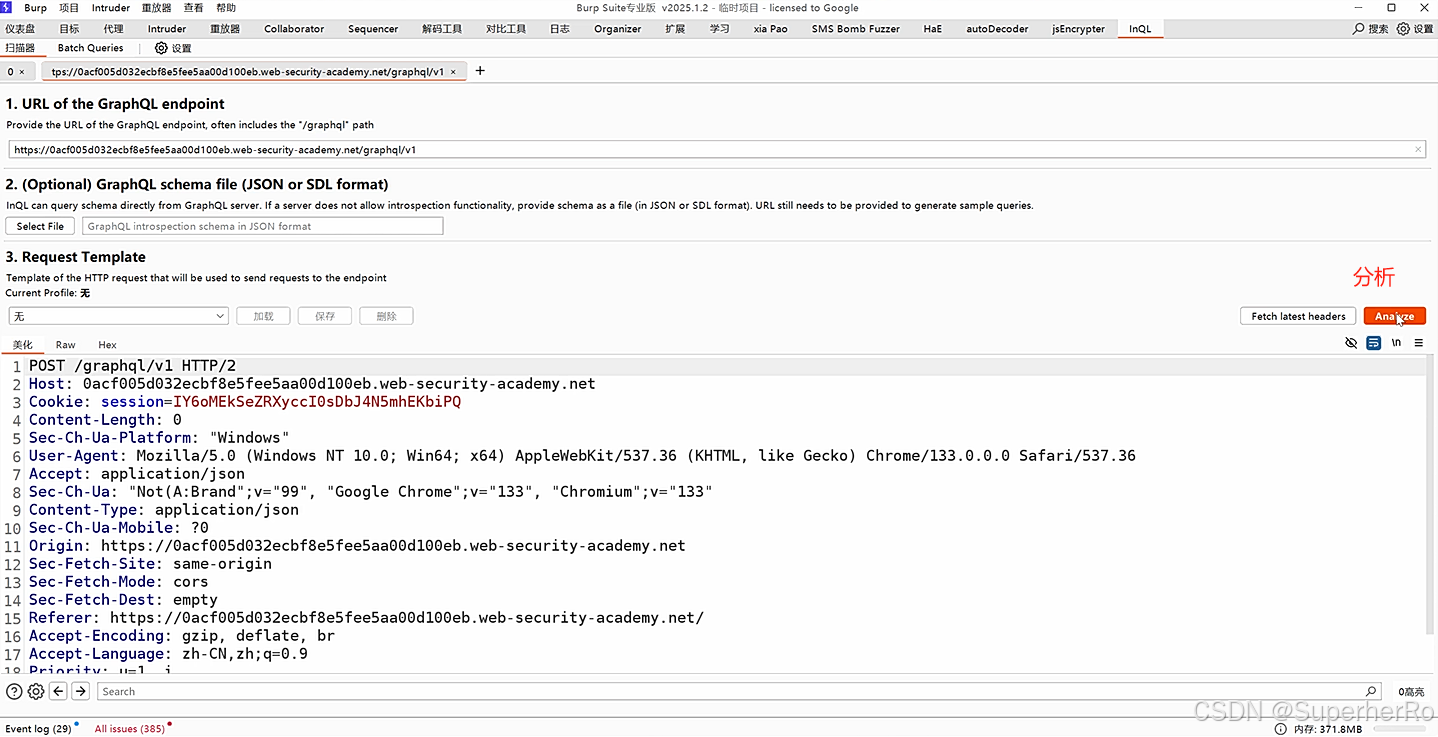Open the 解码工具 decoder tab
The width and height of the screenshot is (1438, 737).
(442, 29)
